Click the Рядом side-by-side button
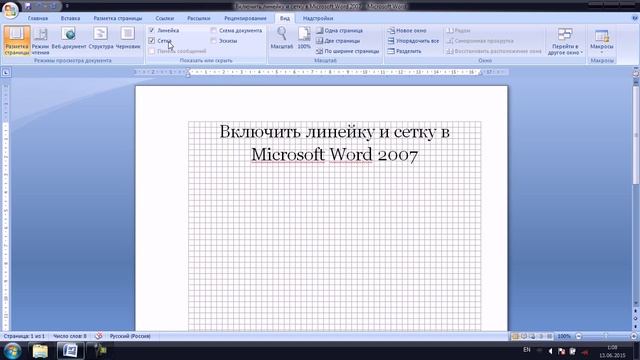This screenshot has width=640, height=360. tap(458, 31)
